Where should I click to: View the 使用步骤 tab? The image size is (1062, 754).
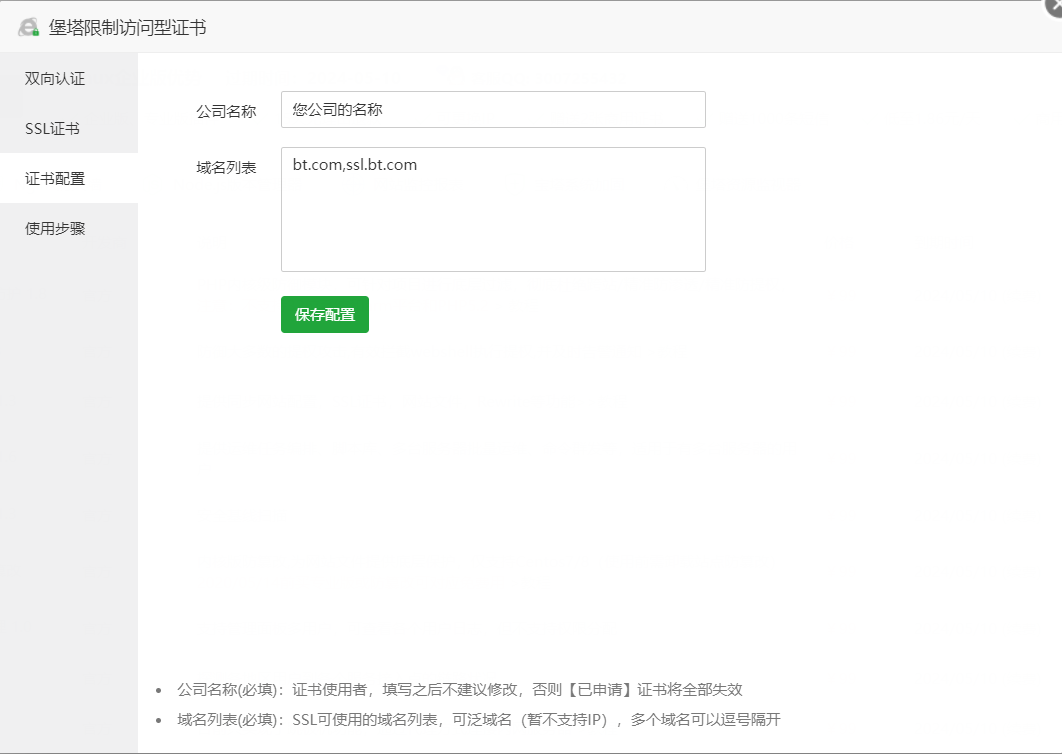tap(54, 228)
